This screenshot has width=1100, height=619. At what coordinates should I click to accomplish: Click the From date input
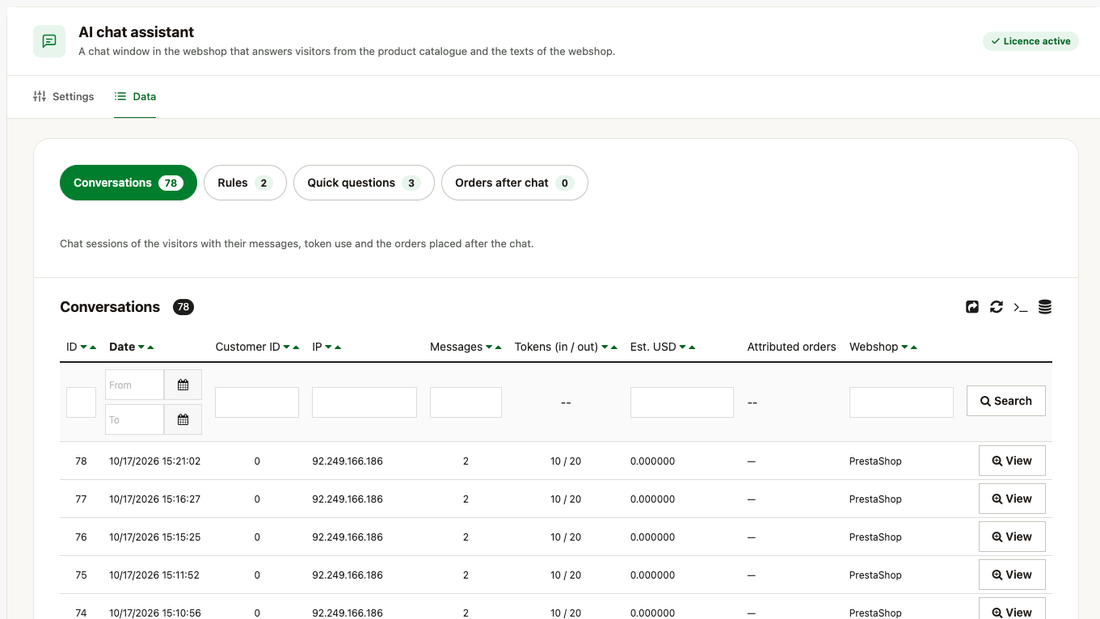(x=135, y=385)
